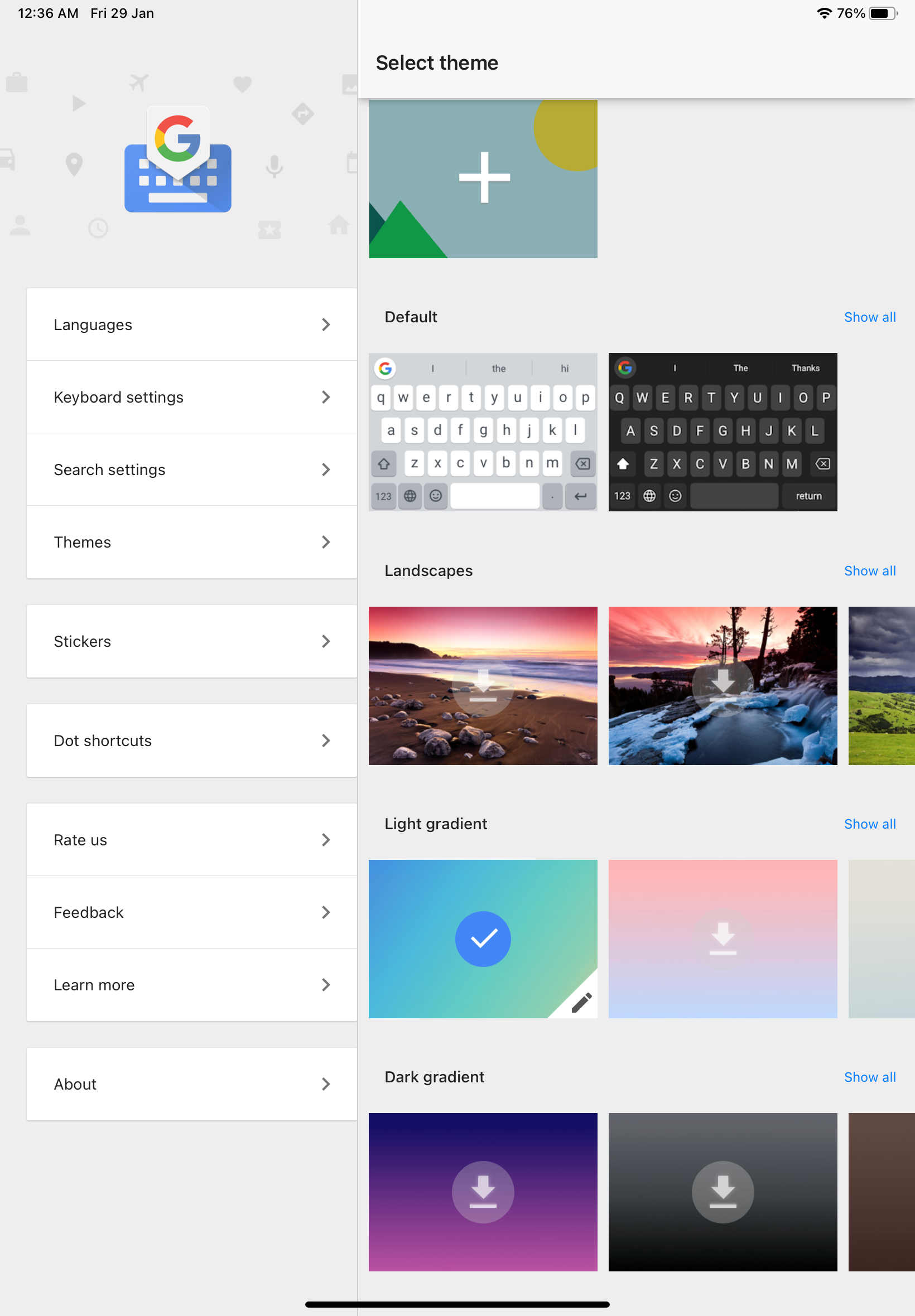The height and width of the screenshot is (1316, 915).
Task: Download the pink light gradient theme
Action: pos(723,938)
